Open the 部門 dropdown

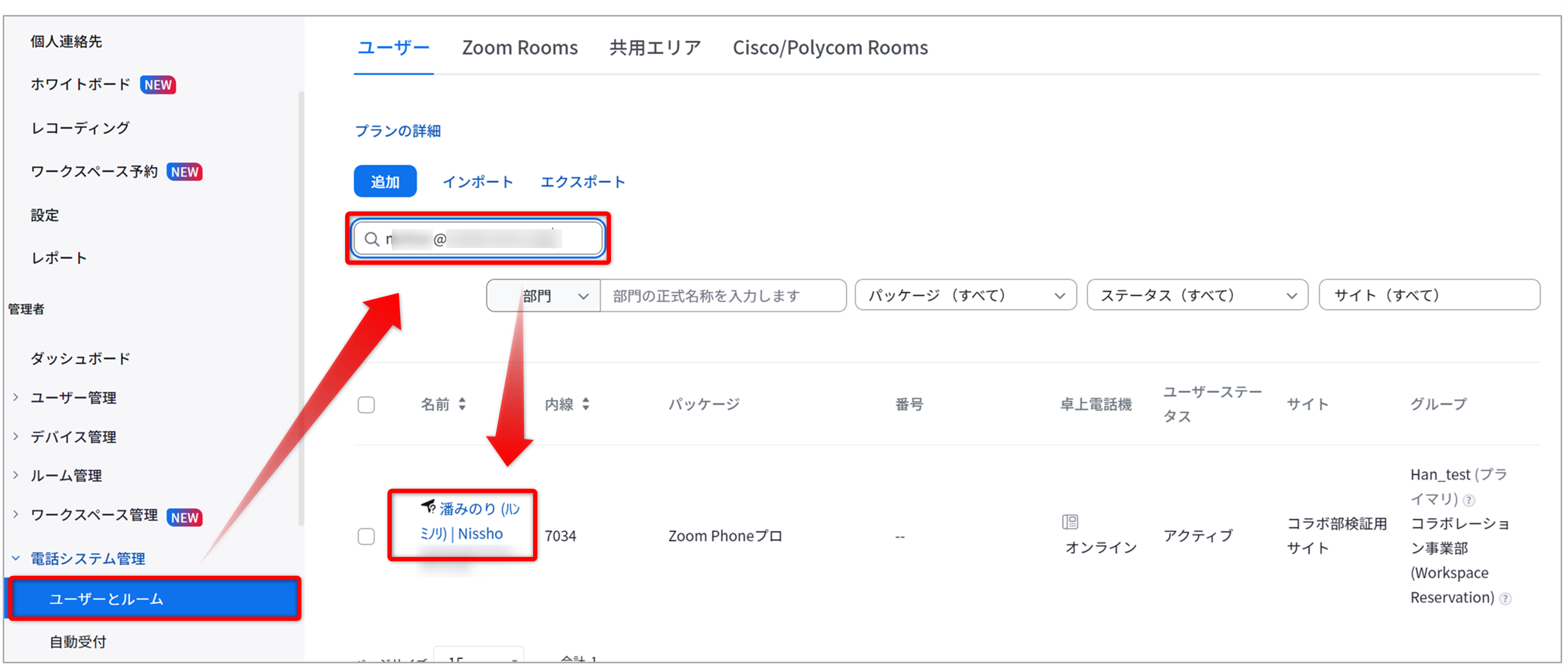(543, 296)
